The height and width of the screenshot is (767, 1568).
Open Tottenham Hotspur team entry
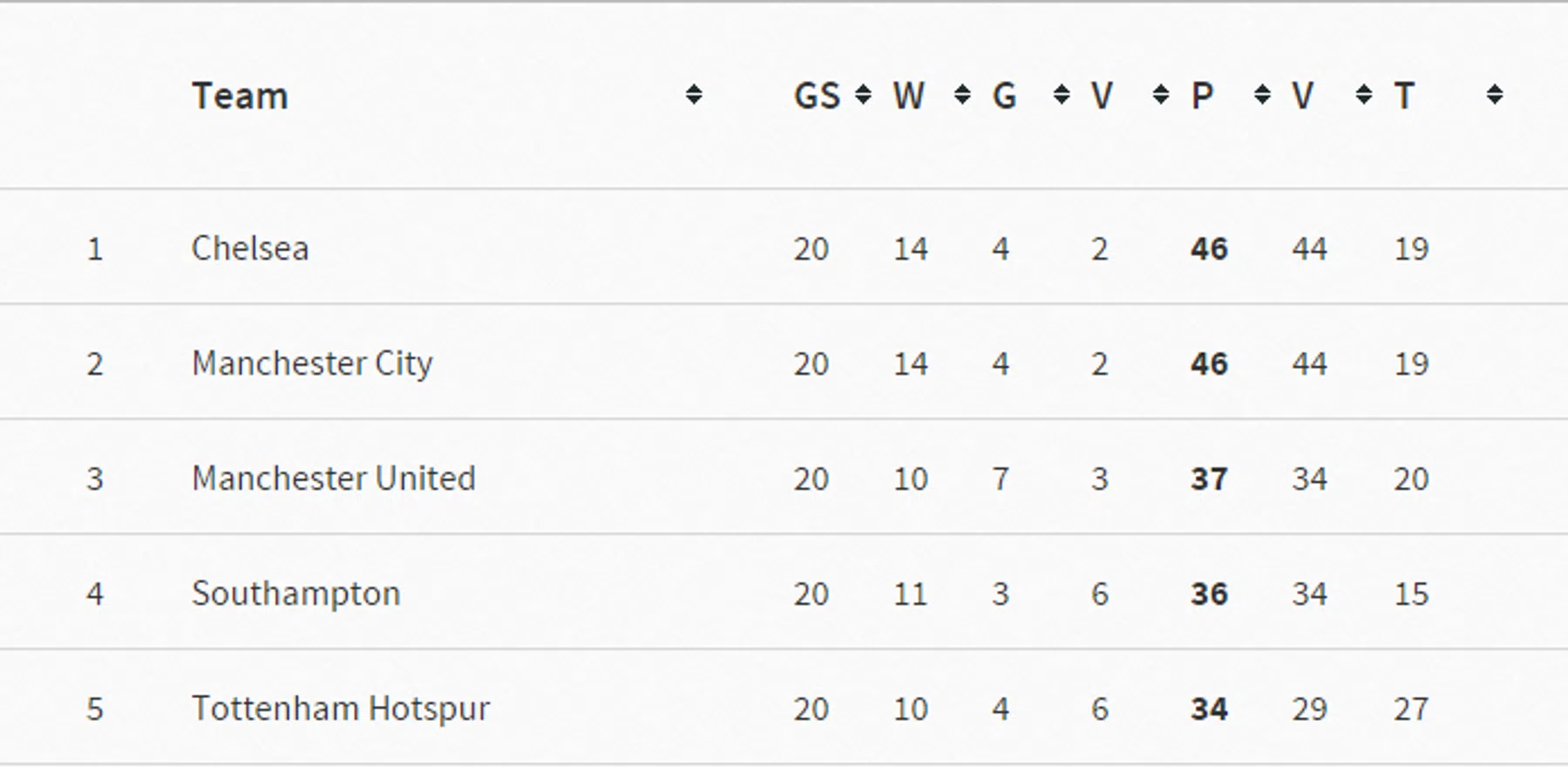(341, 709)
